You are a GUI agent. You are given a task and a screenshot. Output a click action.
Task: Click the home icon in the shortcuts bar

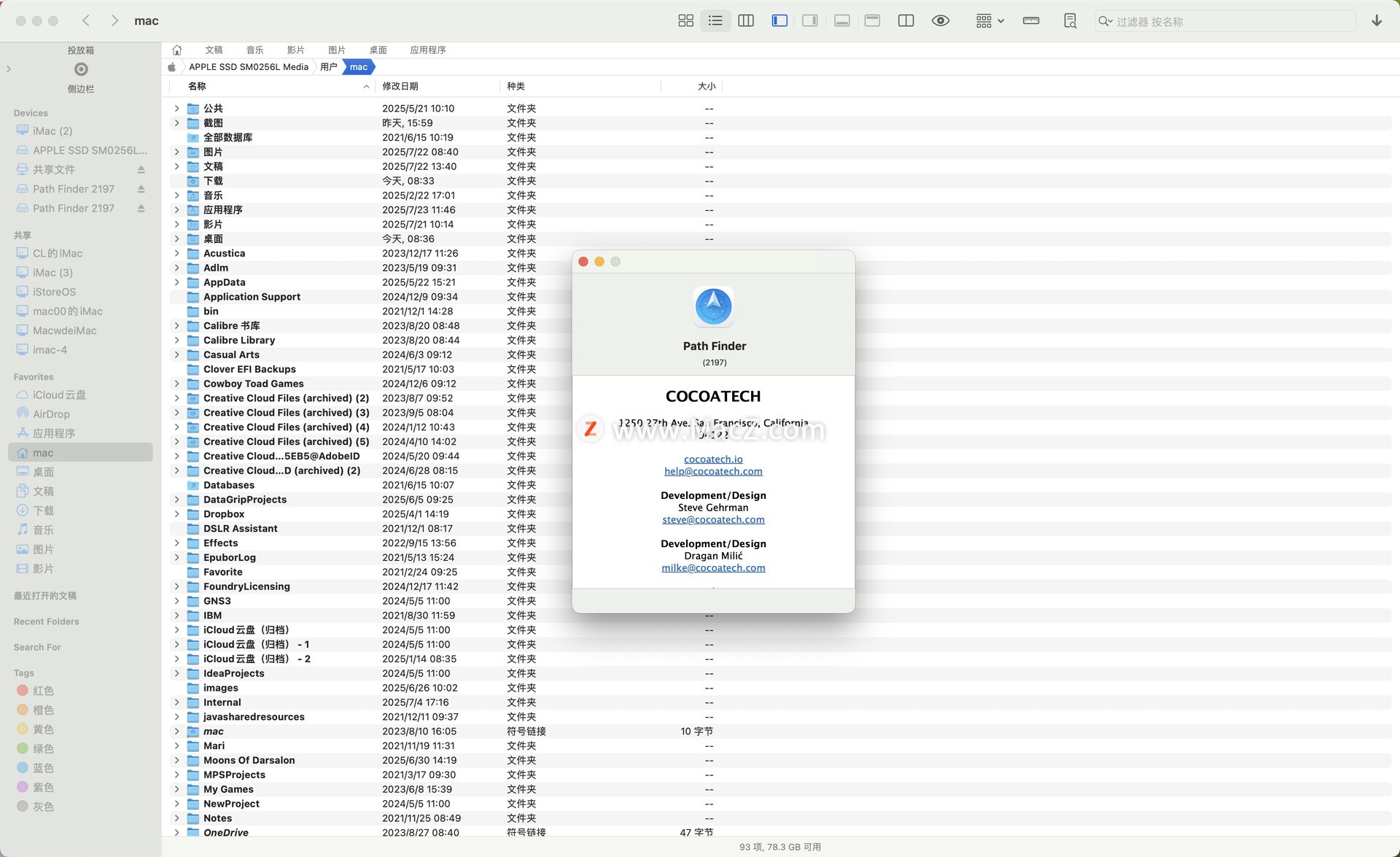[x=176, y=50]
